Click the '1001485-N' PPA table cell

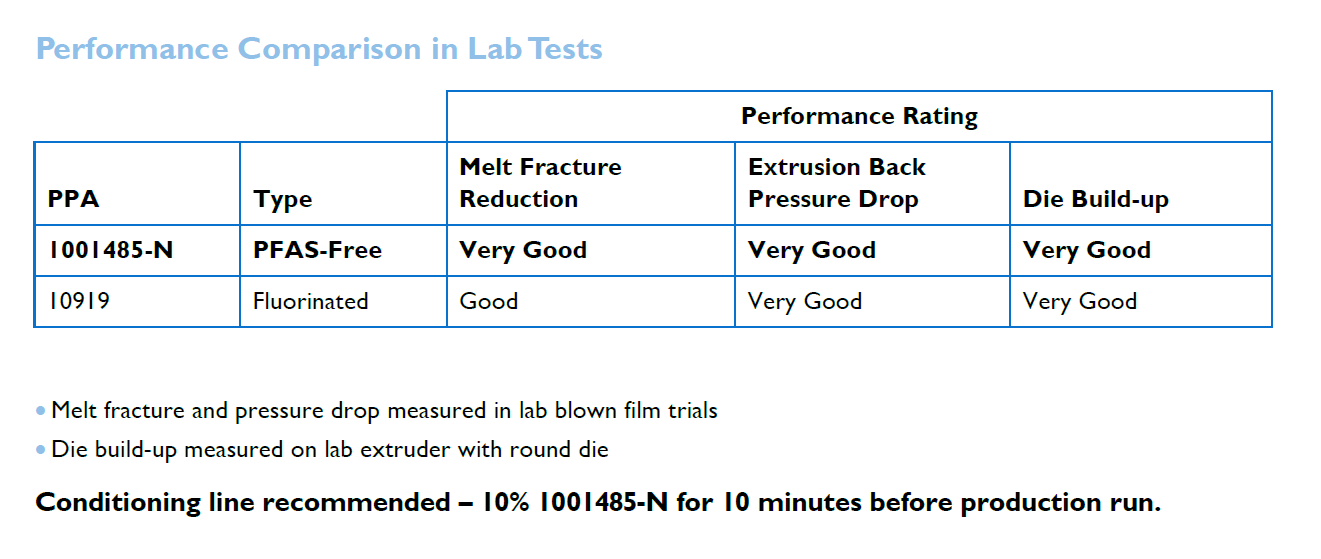[110, 250]
